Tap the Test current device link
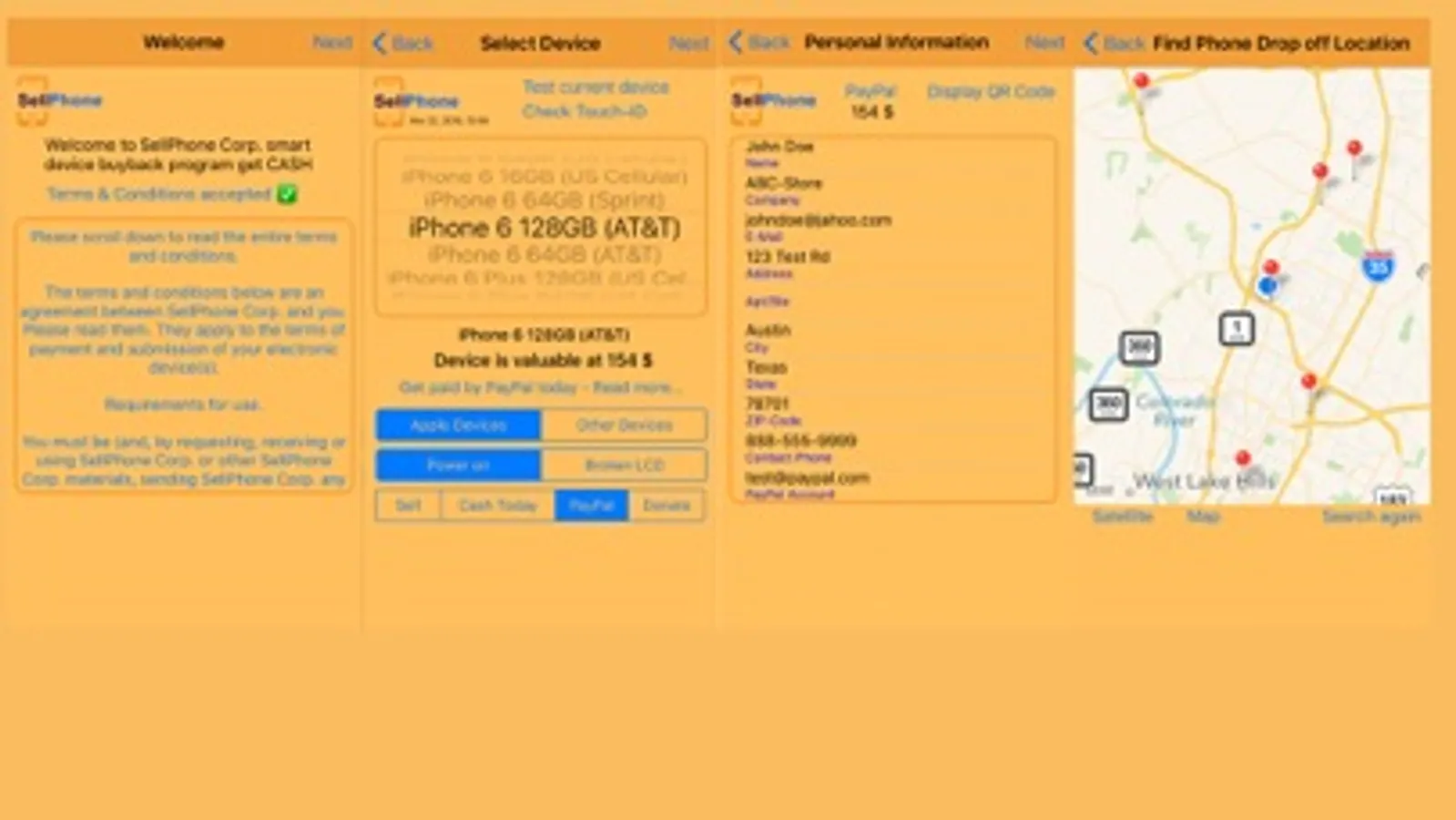The height and width of the screenshot is (820, 1456). point(596,87)
